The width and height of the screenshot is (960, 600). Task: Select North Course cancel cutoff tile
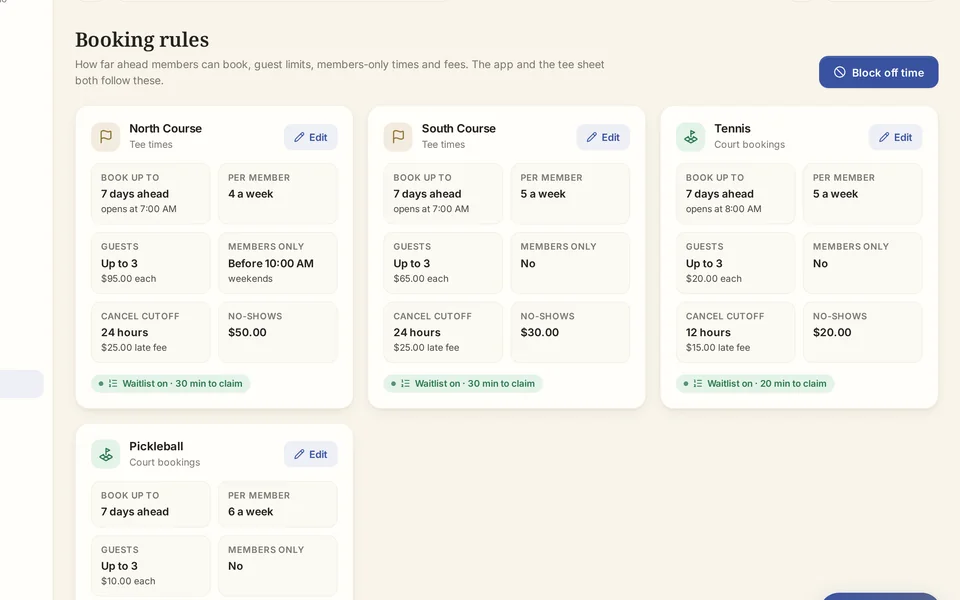pos(151,332)
